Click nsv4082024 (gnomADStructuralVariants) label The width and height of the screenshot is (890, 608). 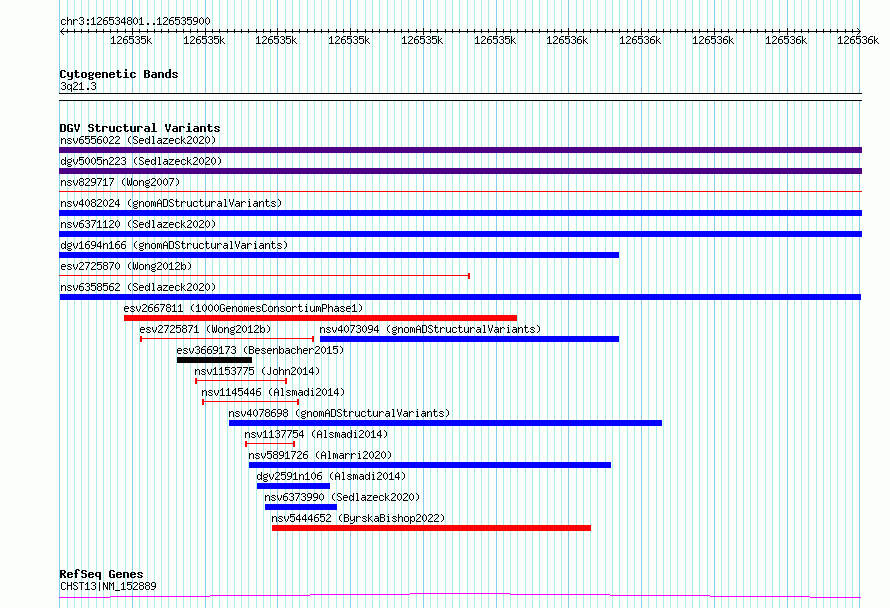(171, 203)
